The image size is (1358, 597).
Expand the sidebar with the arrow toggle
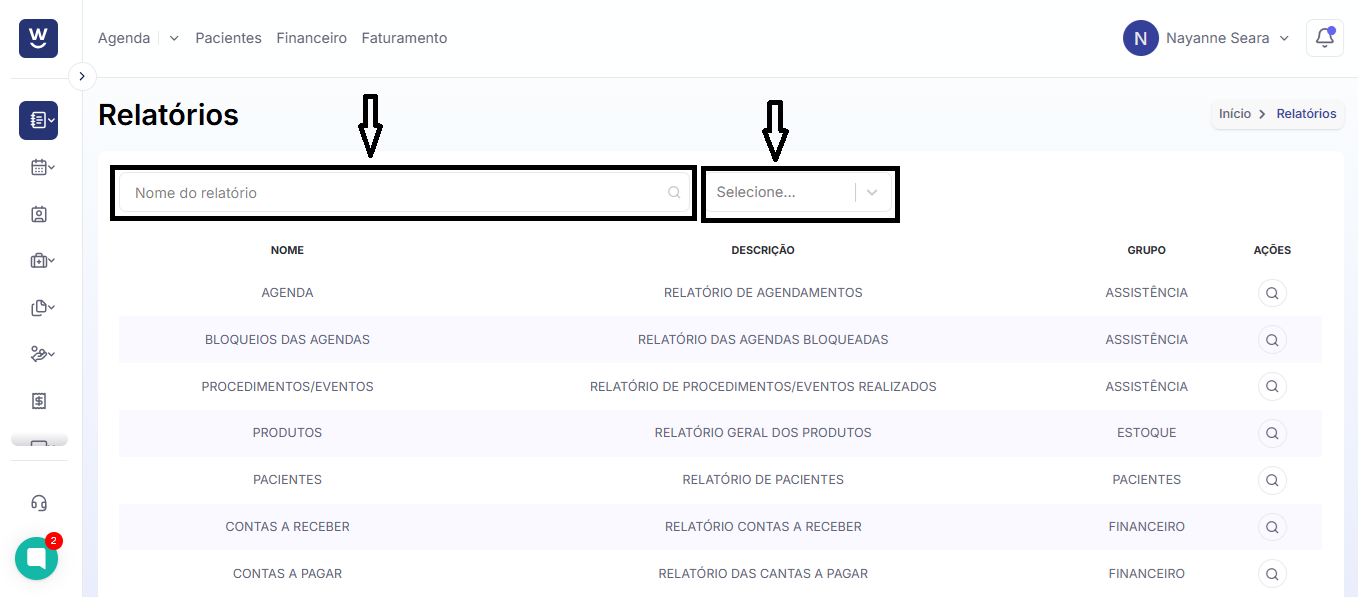82,76
